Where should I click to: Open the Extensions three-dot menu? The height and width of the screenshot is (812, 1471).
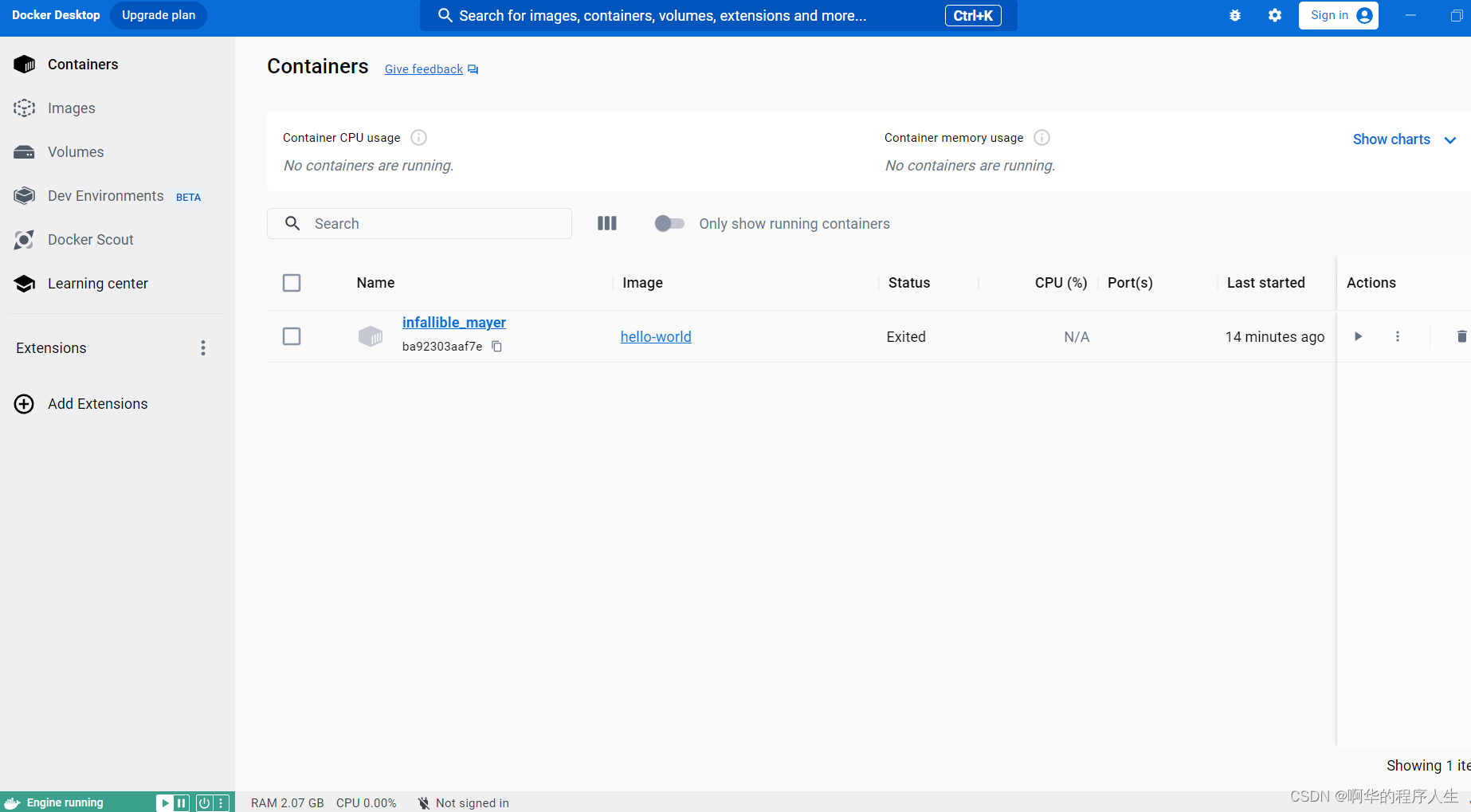click(x=203, y=348)
